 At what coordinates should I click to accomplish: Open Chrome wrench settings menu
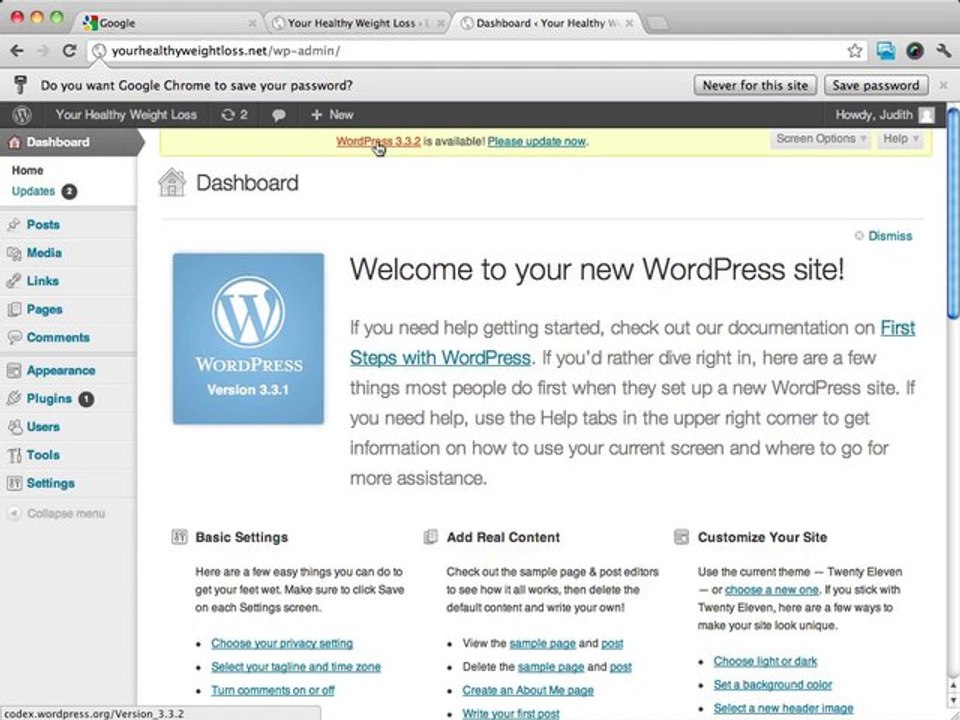(x=943, y=51)
